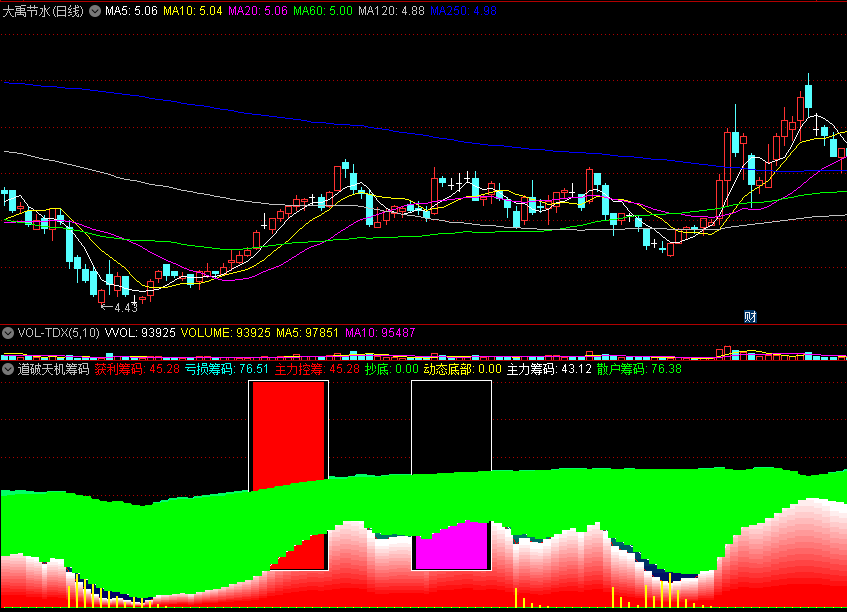Click the 道破天机筹码 indicator name
The width and height of the screenshot is (847, 612).
(x=53, y=369)
